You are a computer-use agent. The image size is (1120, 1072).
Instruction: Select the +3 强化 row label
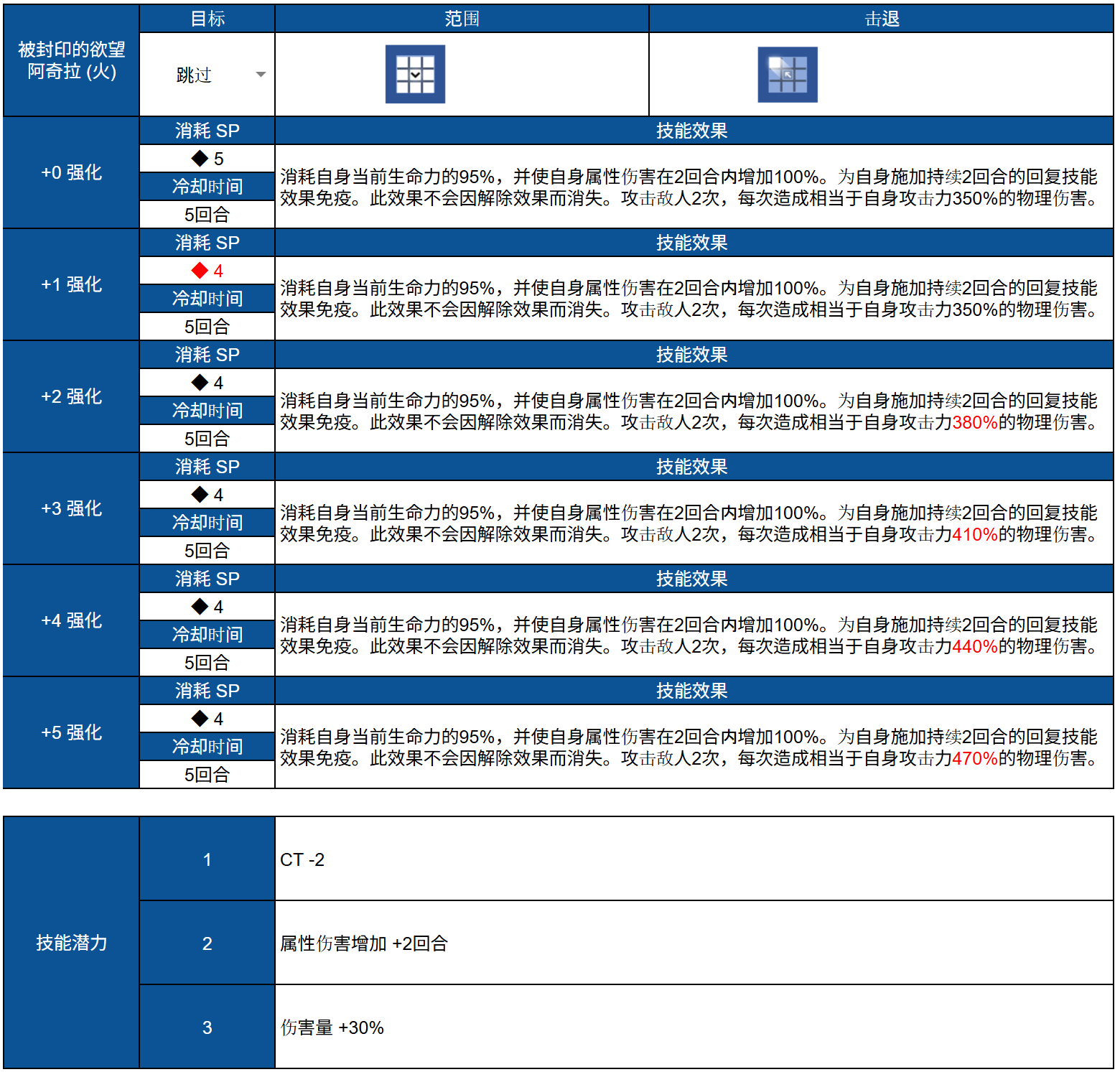pos(71,508)
